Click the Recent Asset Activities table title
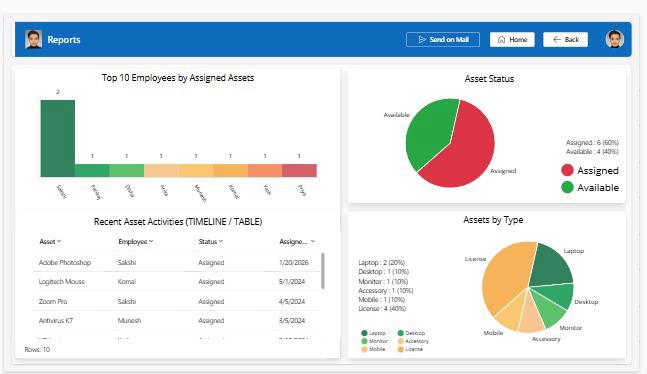Image resolution: width=647 pixels, height=374 pixels. coord(178,222)
